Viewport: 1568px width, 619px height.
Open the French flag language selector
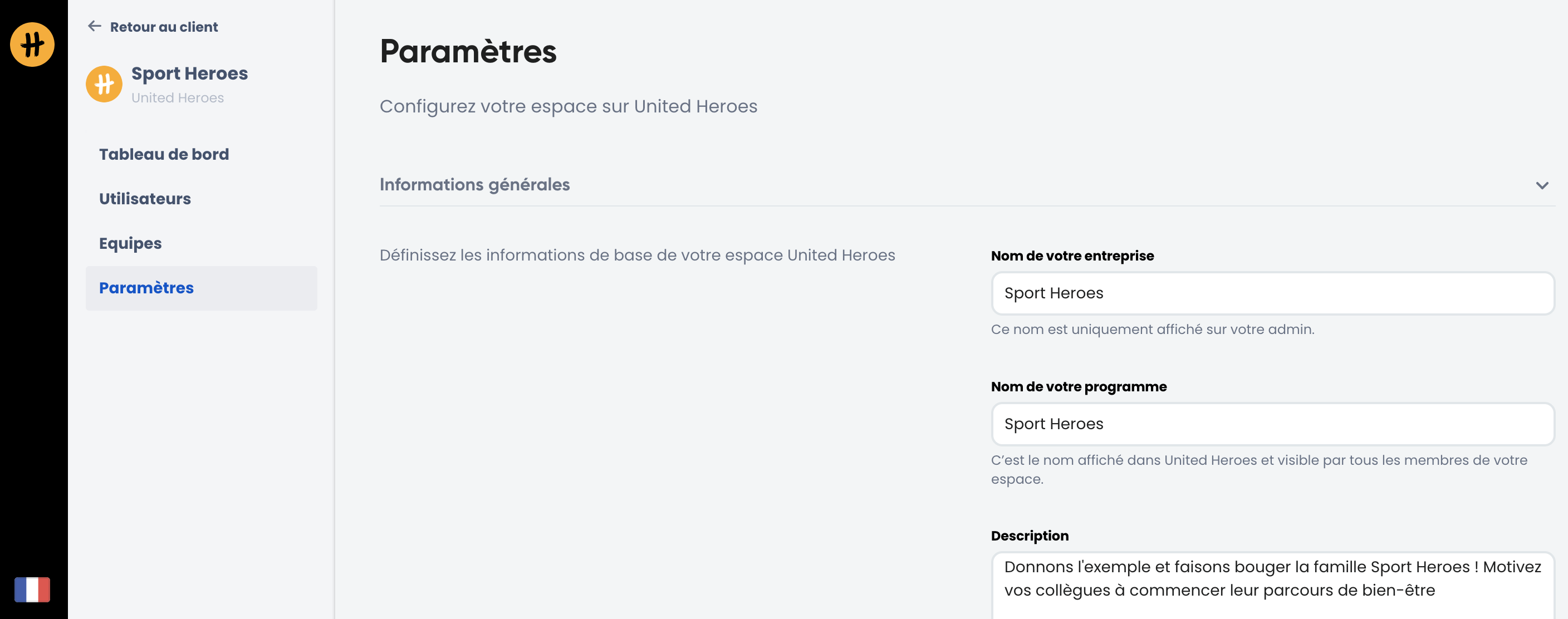[x=32, y=589]
